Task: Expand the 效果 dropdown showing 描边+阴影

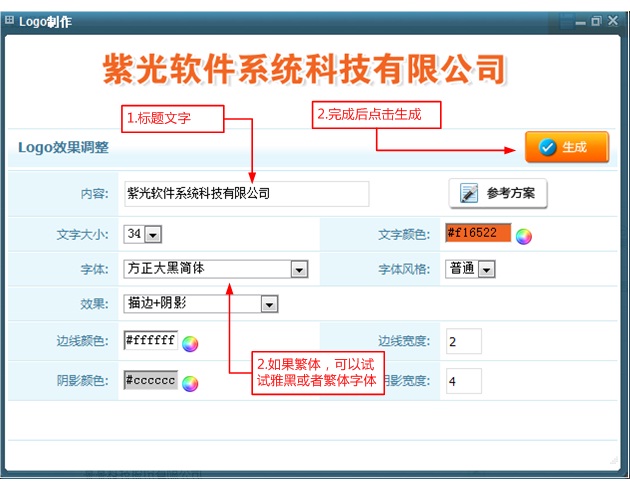Action: coord(268,304)
